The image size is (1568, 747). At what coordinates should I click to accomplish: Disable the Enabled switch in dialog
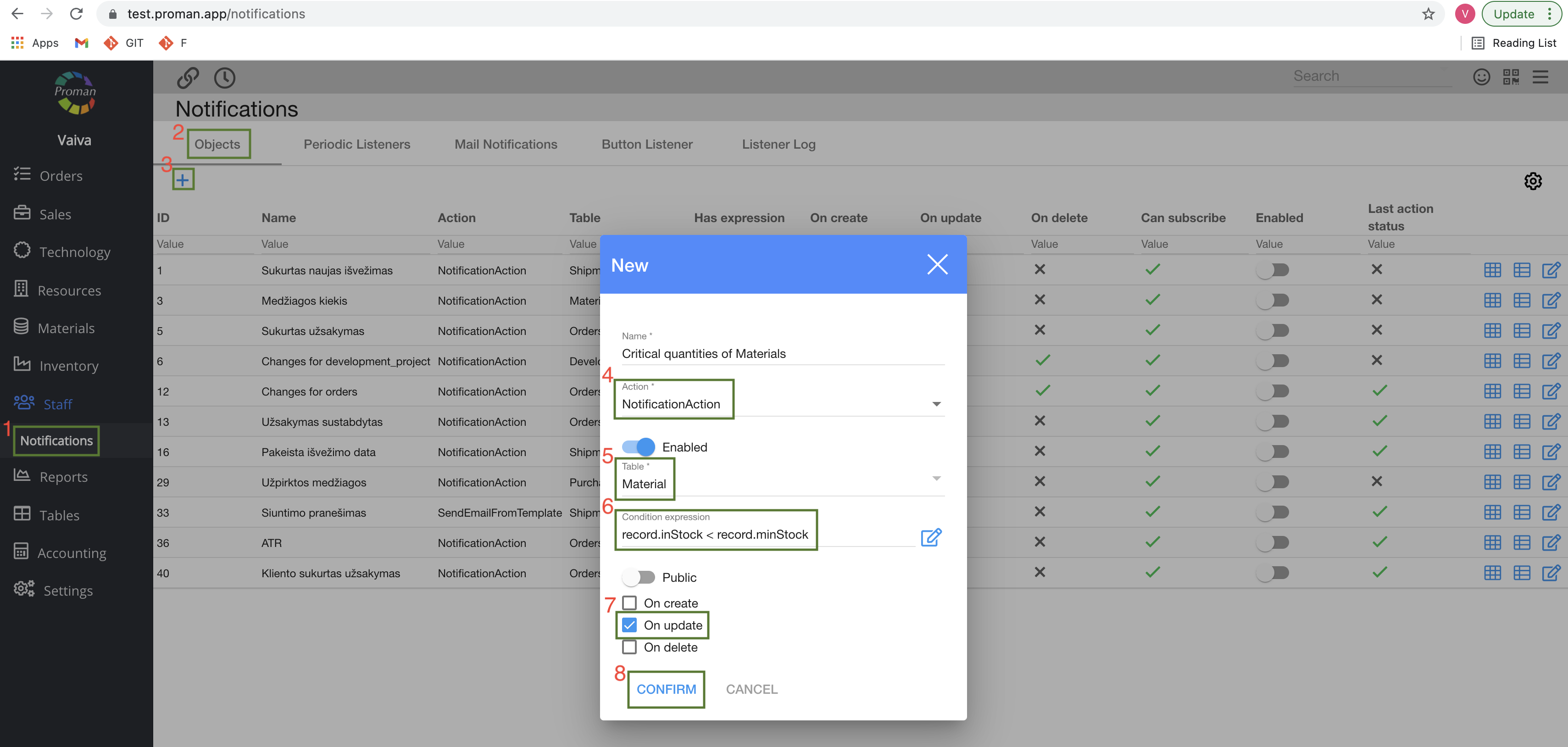pos(639,447)
